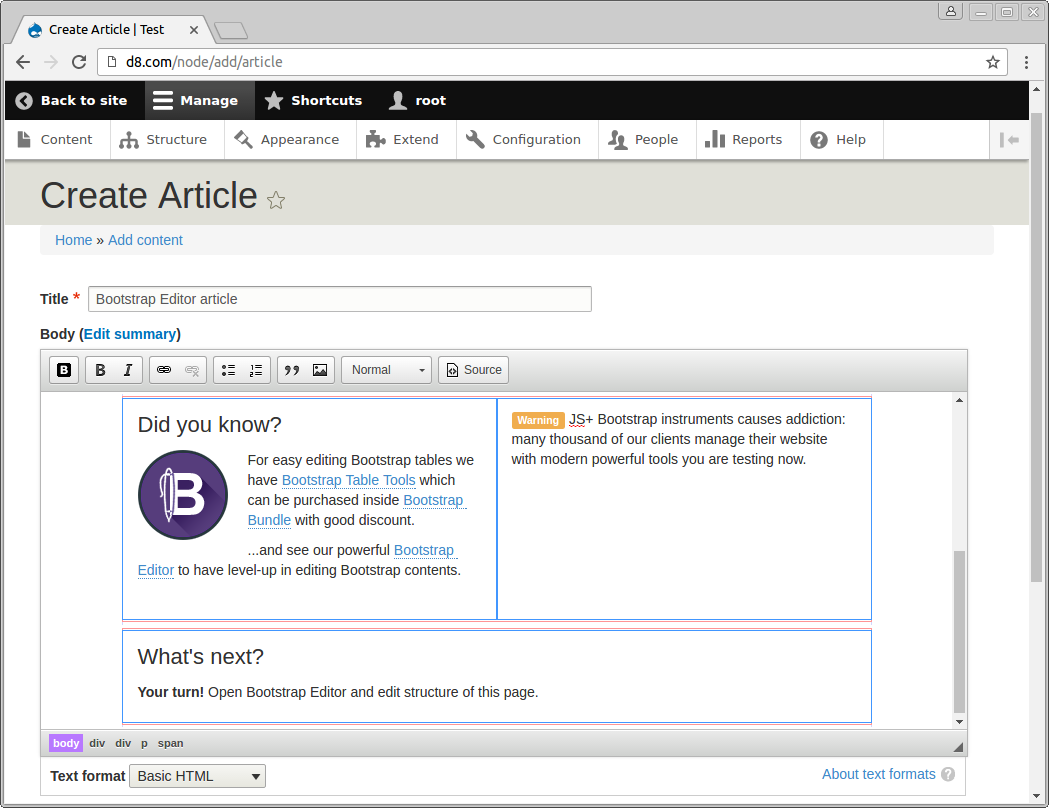Click the Bootstrap Editor toolbar icon
Viewport: 1049px width, 808px height.
64,370
